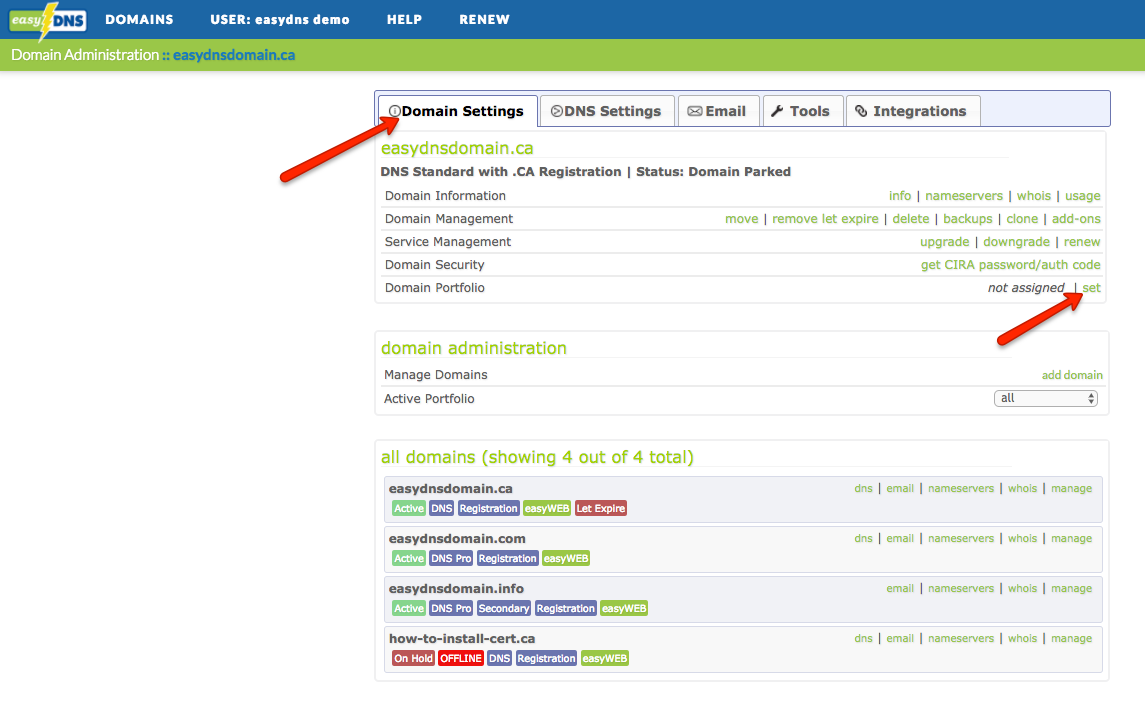Open dns link for easydnsdomain.ca
Image resolution: width=1145 pixels, height=713 pixels.
(x=863, y=489)
